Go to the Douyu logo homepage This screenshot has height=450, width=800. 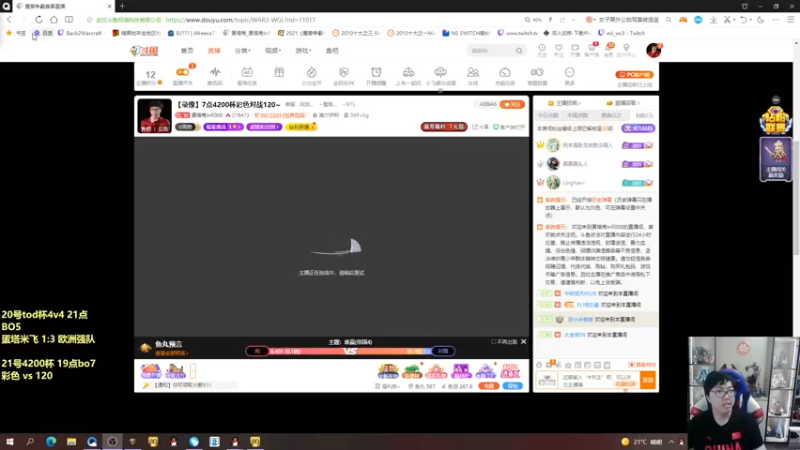click(x=144, y=51)
